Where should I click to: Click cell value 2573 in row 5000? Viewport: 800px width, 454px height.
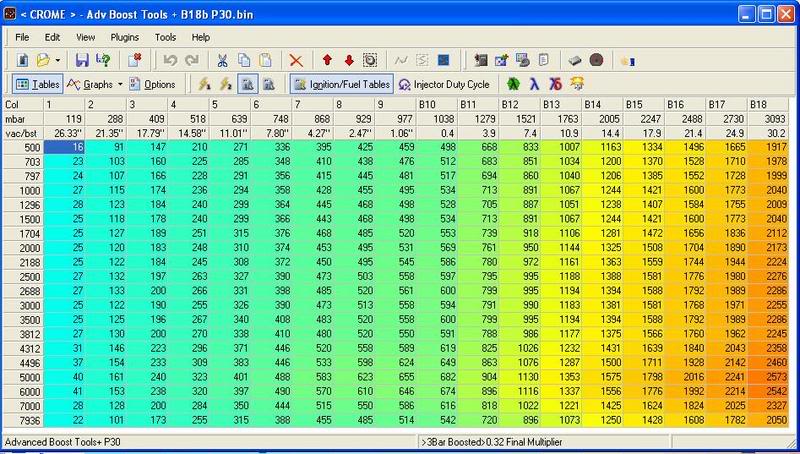point(768,377)
